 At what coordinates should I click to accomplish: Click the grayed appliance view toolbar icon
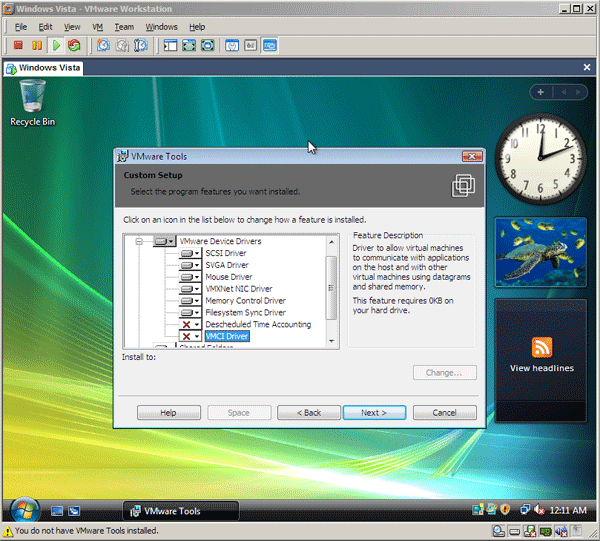pyautogui.click(x=251, y=46)
